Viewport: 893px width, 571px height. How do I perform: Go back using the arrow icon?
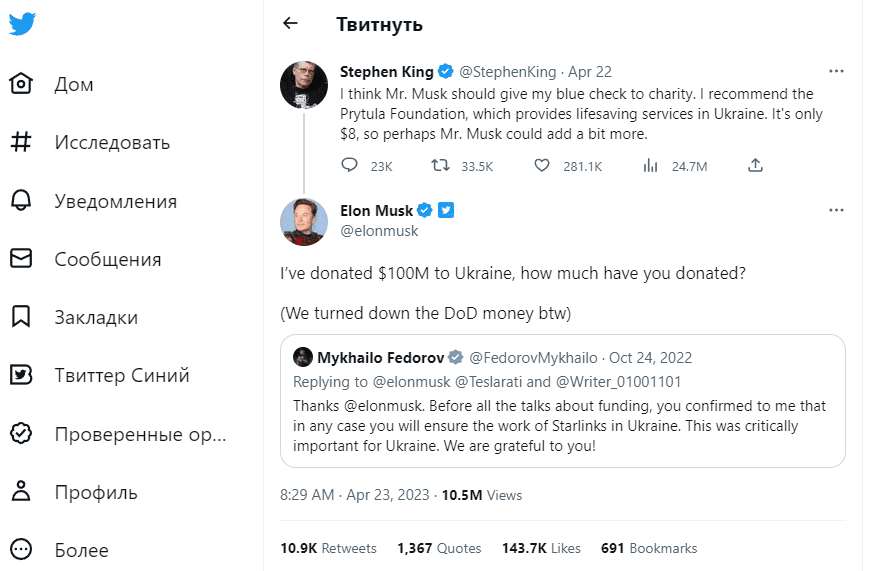coord(291,23)
